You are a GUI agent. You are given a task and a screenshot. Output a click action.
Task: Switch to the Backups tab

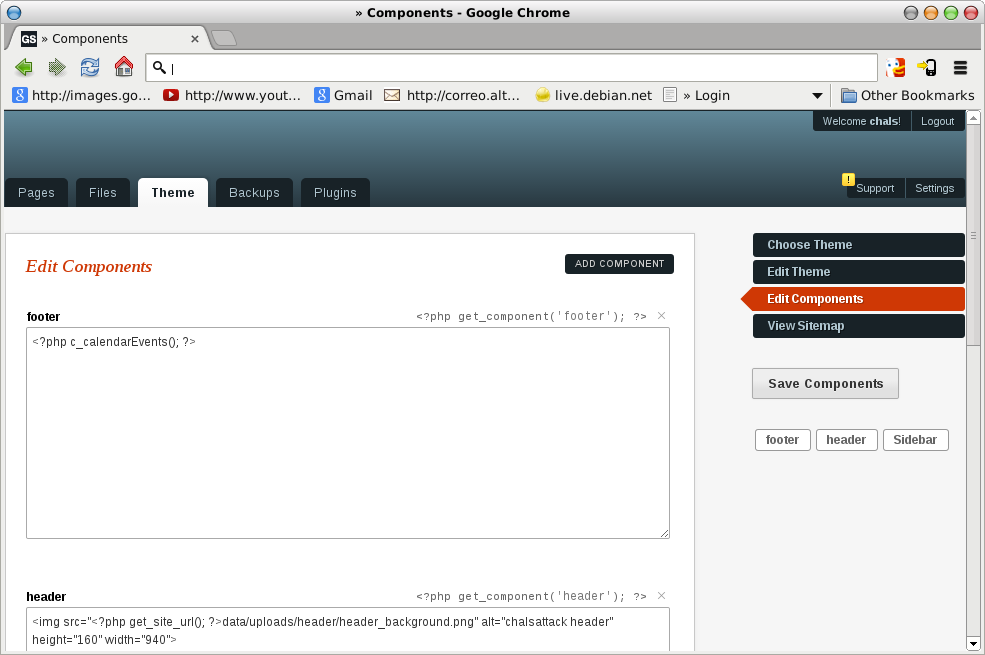pos(254,193)
